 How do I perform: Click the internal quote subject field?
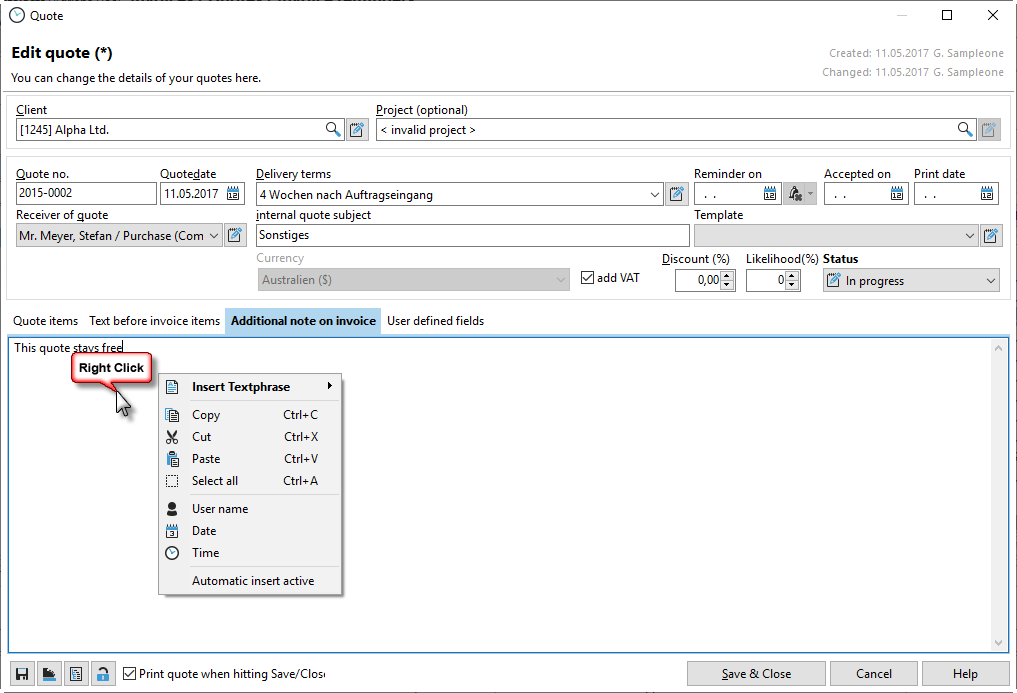point(472,236)
